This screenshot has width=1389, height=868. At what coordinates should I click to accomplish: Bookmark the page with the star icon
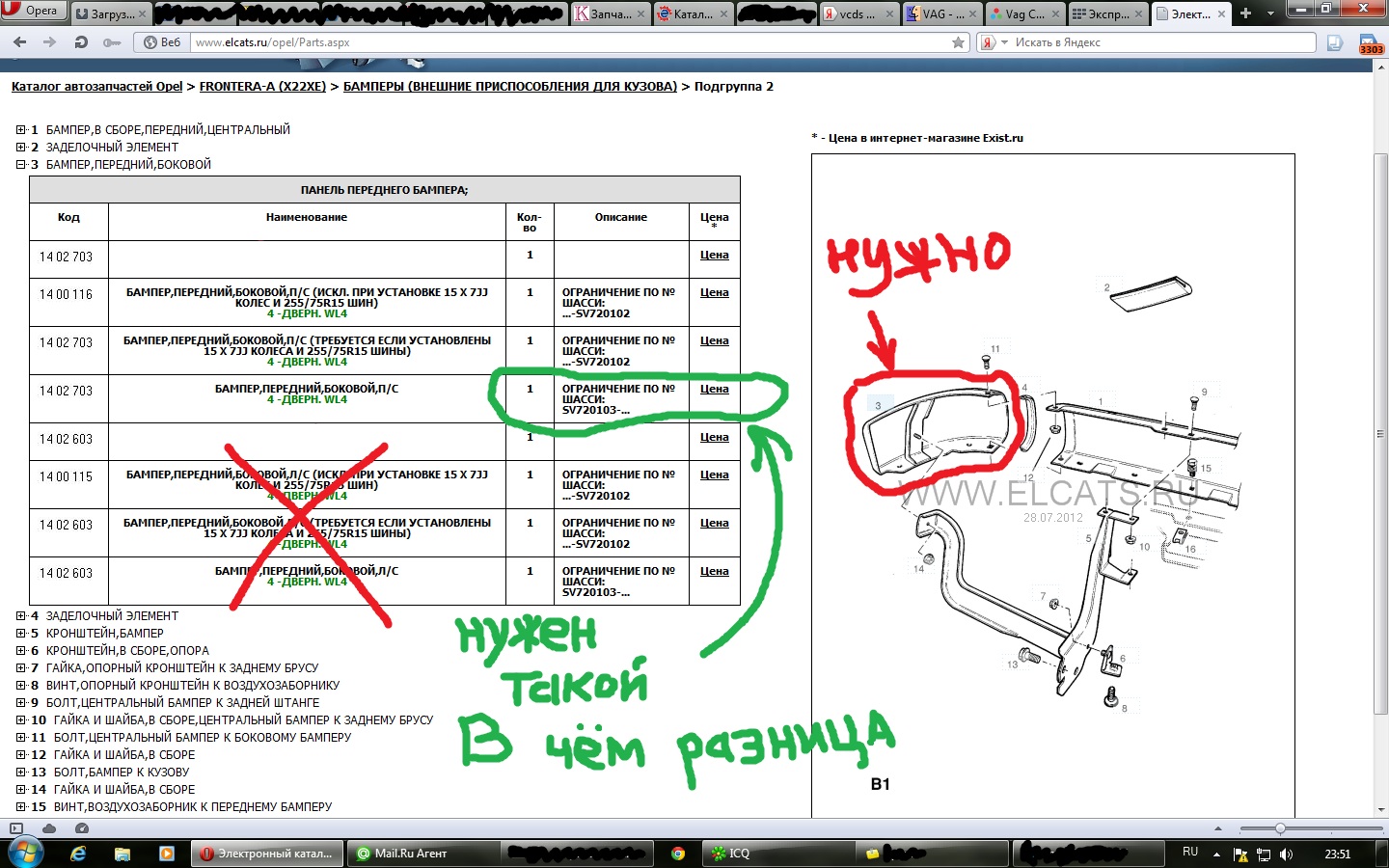(x=958, y=42)
